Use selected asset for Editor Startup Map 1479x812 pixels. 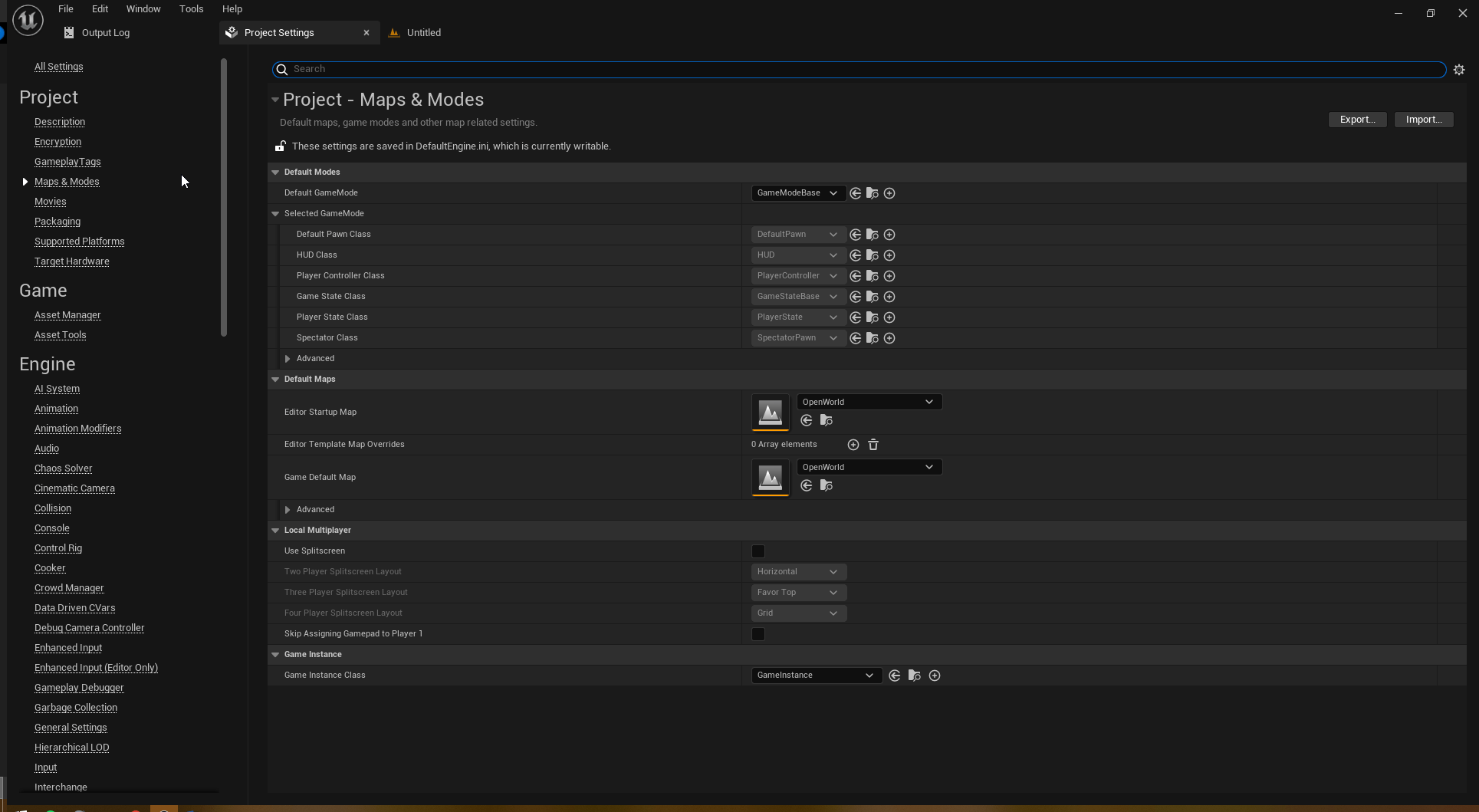806,420
